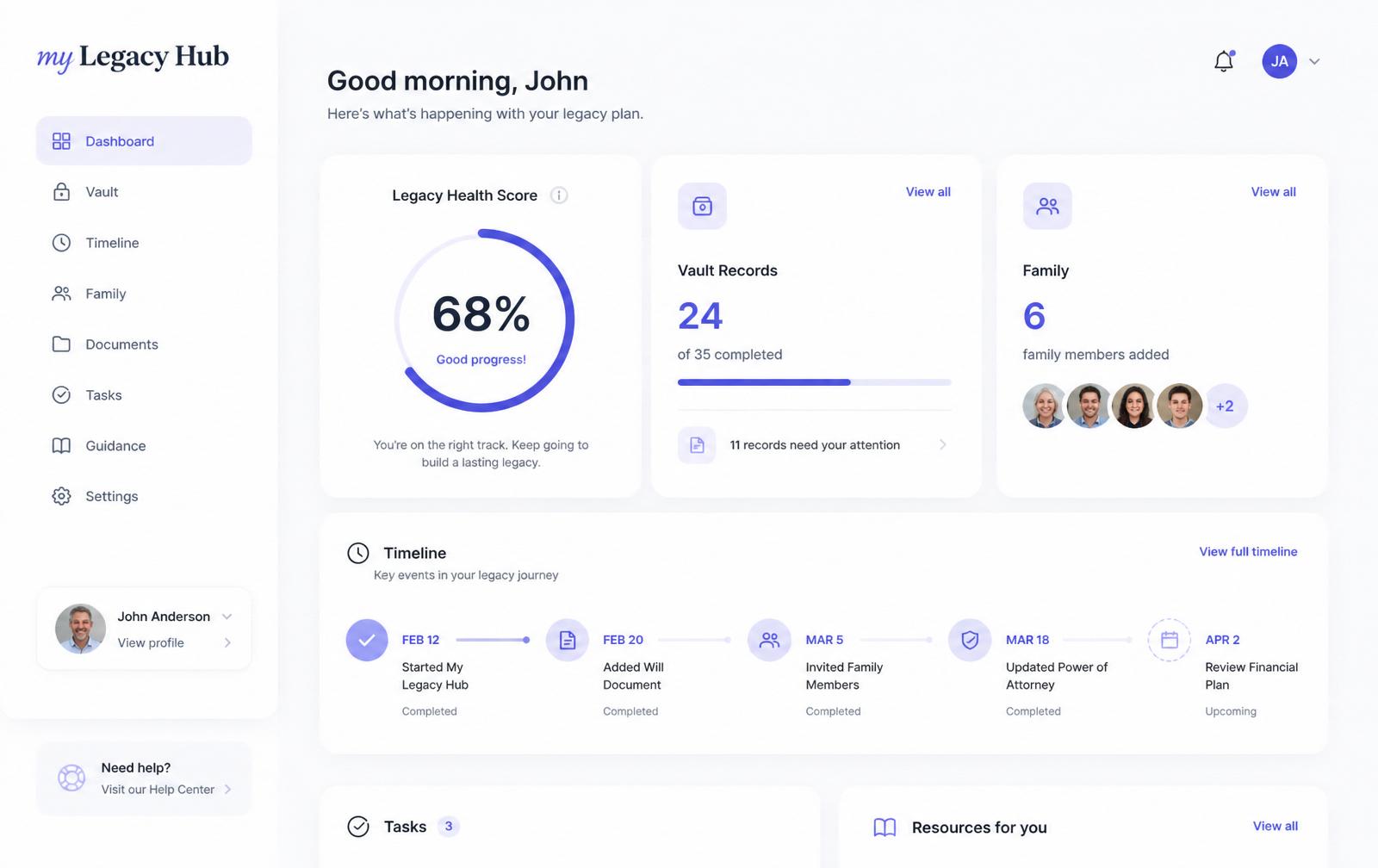
Task: Click the Timeline section clock icon
Action: click(358, 553)
